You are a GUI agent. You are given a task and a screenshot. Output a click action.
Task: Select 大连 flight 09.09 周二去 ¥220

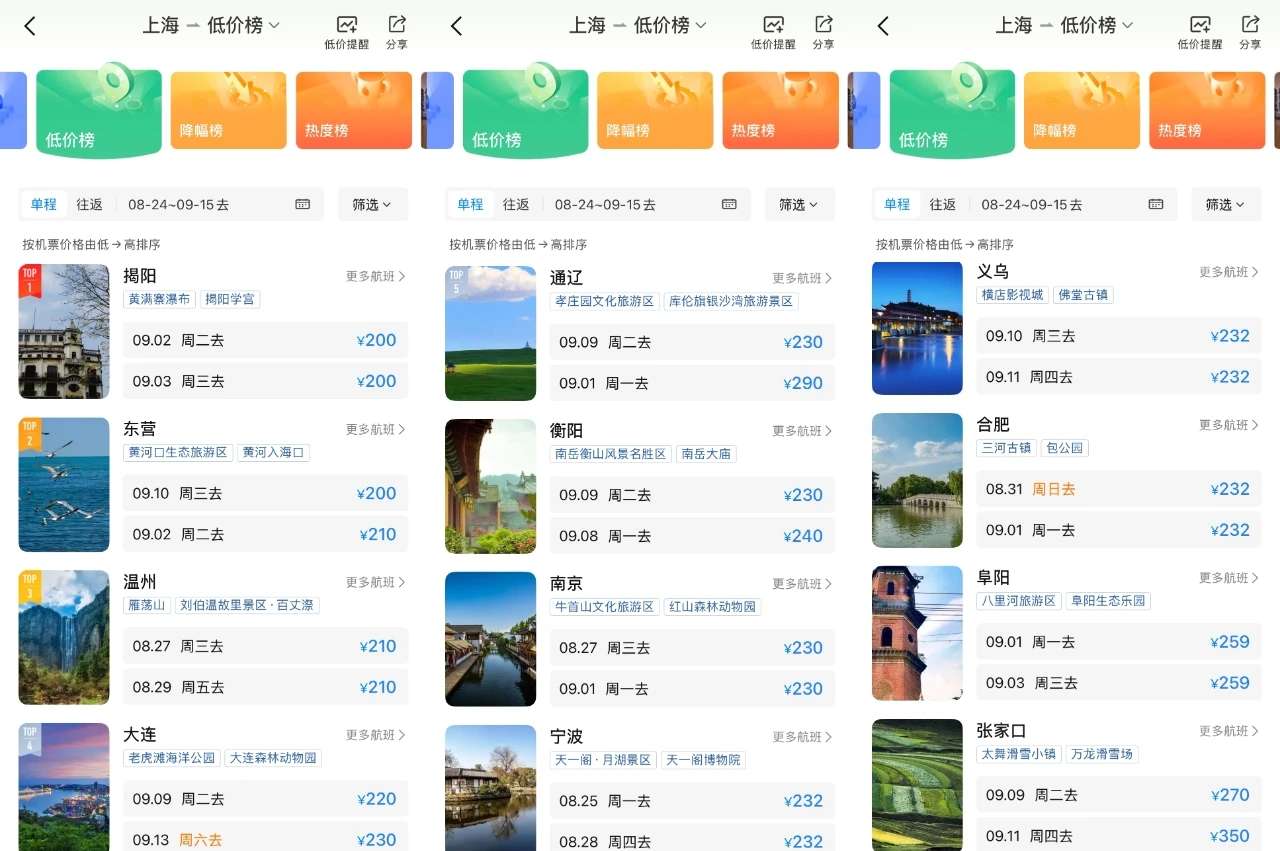tap(265, 799)
